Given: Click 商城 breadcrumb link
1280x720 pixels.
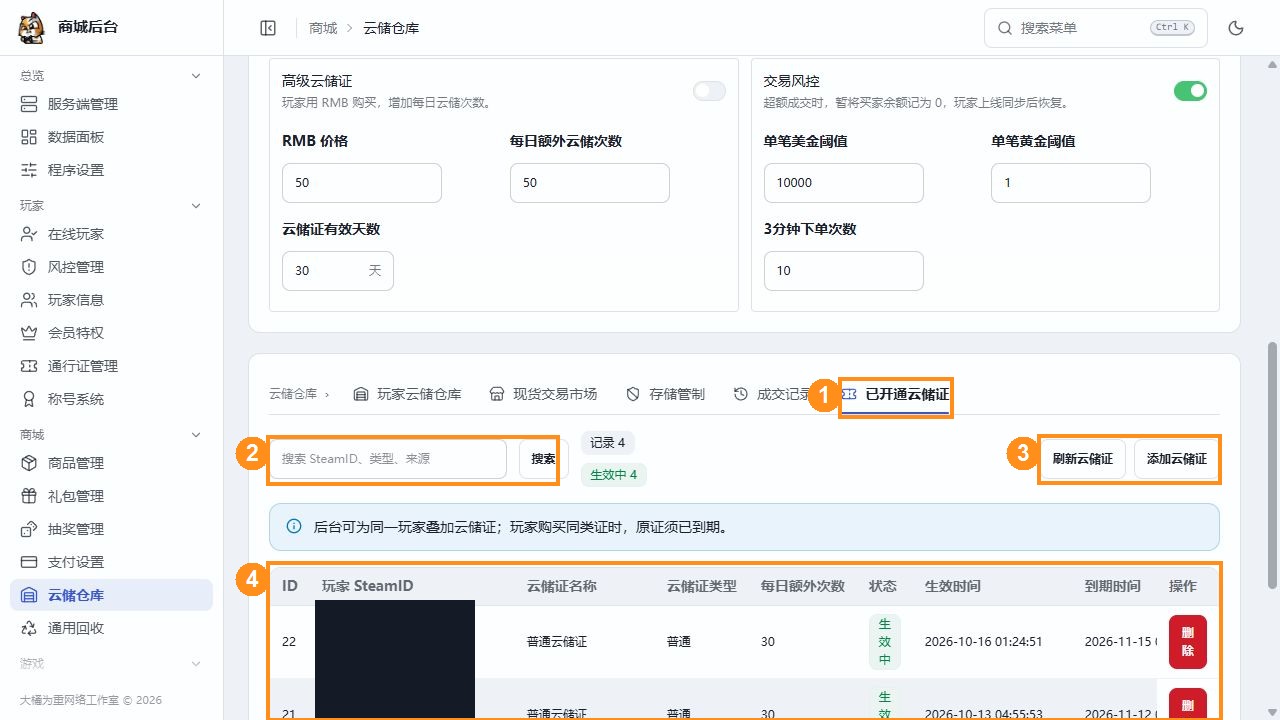Looking at the screenshot, I should [323, 28].
